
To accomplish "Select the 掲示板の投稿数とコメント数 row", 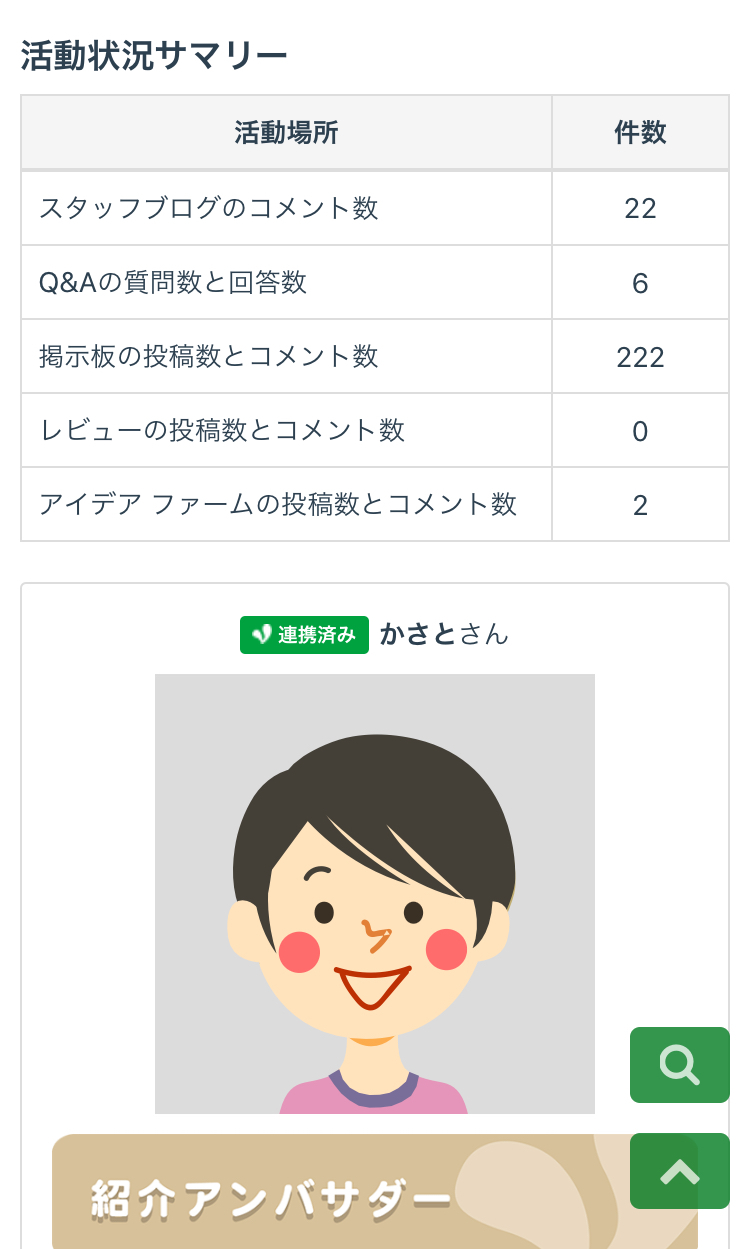I will 209,356.
